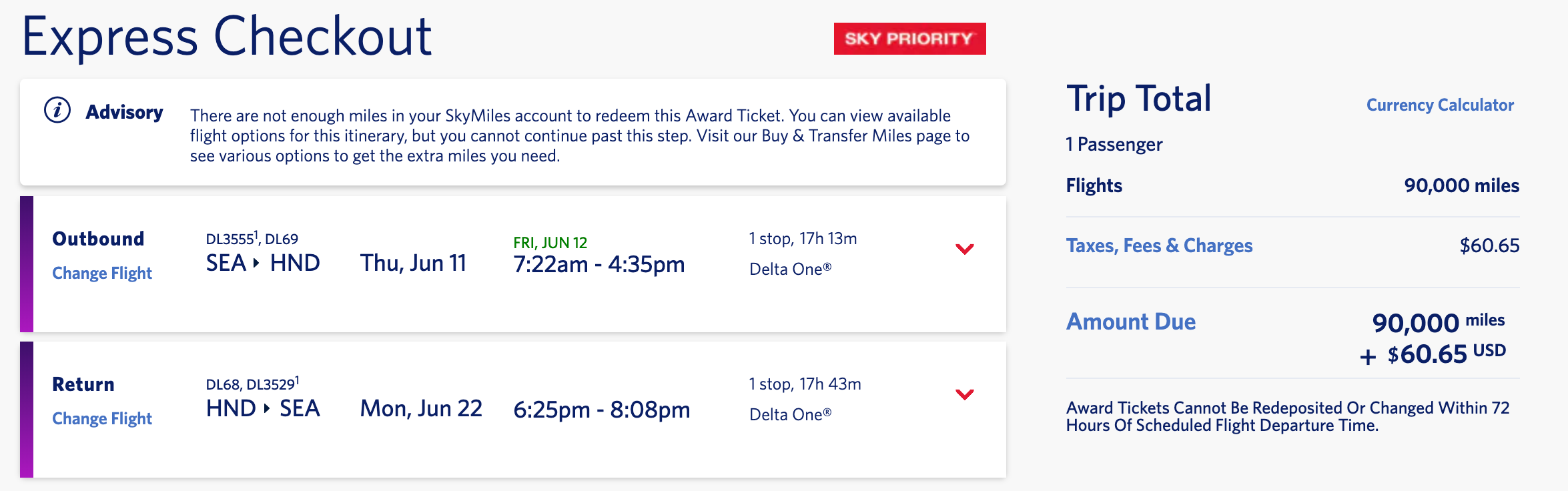The image size is (1568, 491).
Task: Expand the Return flight details chevron
Action: click(964, 394)
